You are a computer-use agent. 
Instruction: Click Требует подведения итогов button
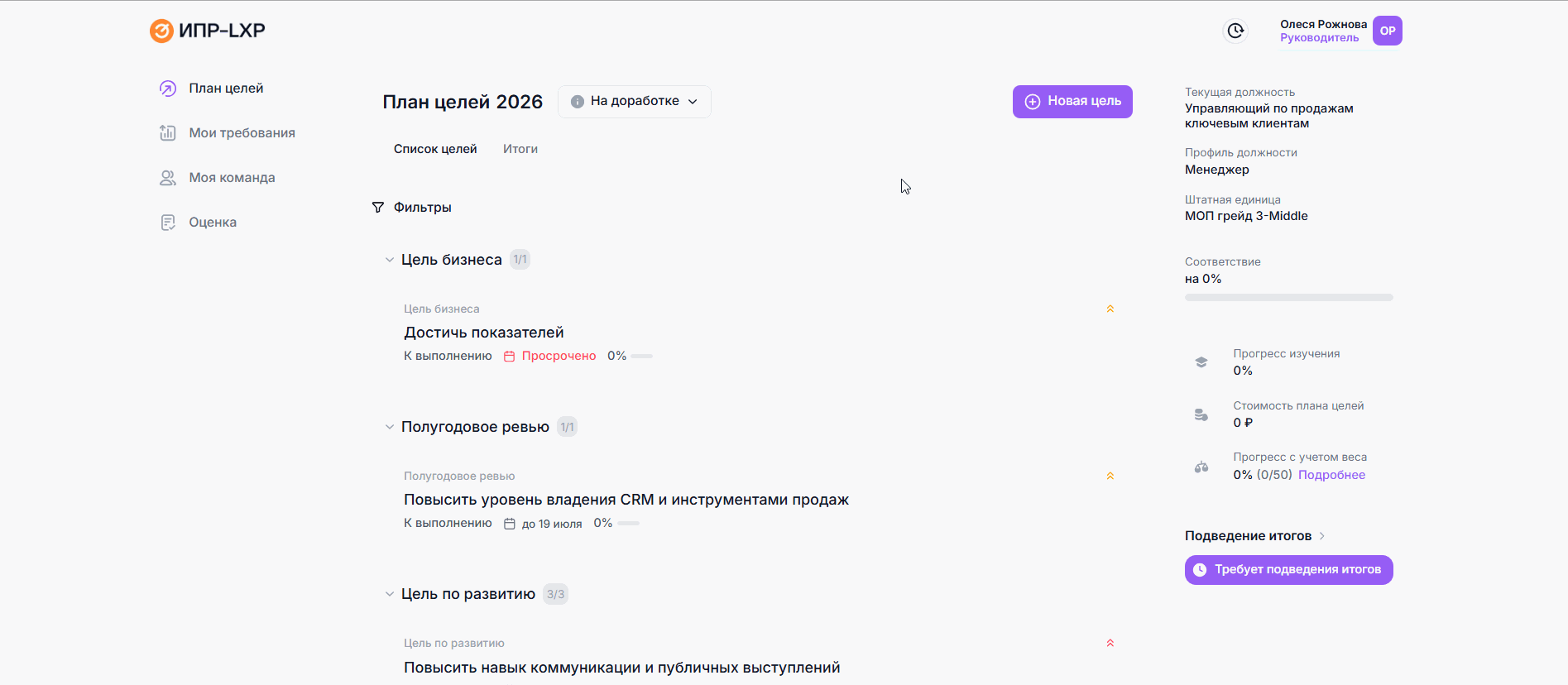click(1289, 570)
